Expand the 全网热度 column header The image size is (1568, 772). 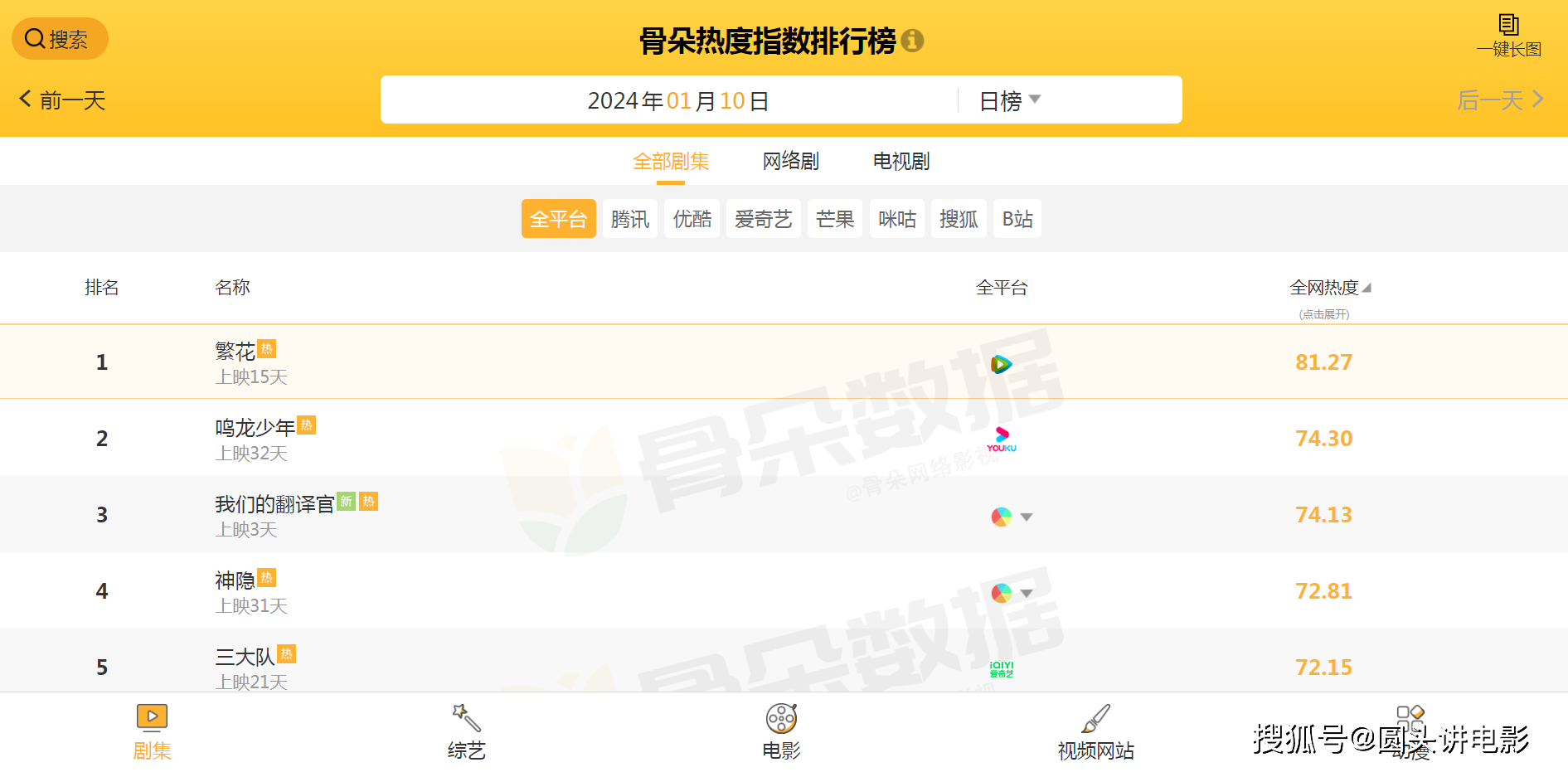coord(1330,288)
